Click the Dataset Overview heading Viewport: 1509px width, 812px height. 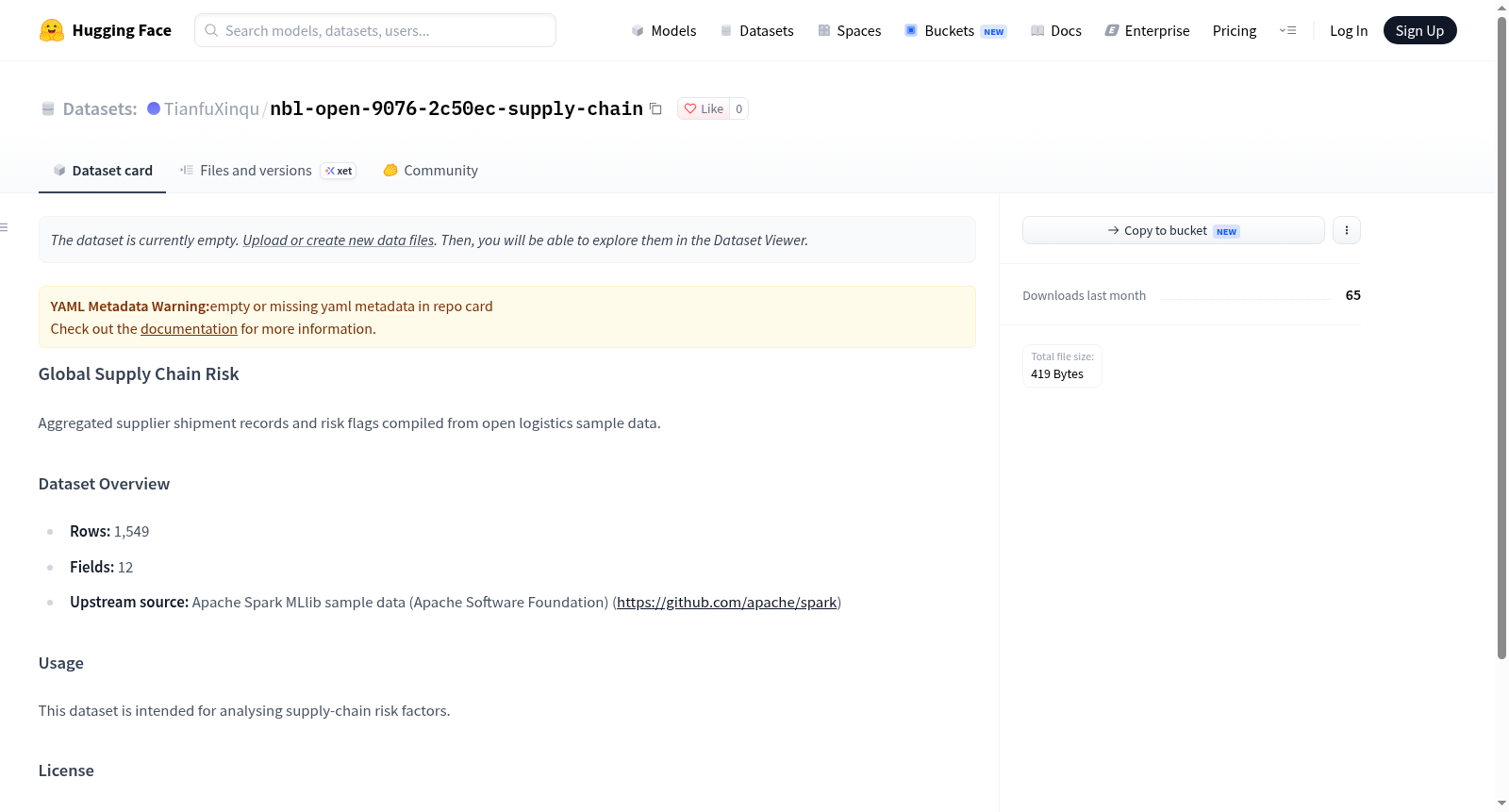104,484
